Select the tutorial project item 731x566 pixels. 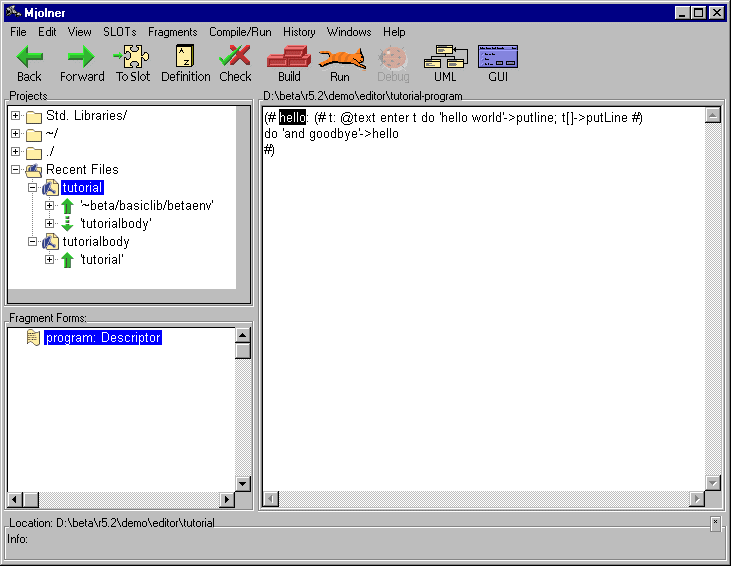(x=82, y=188)
